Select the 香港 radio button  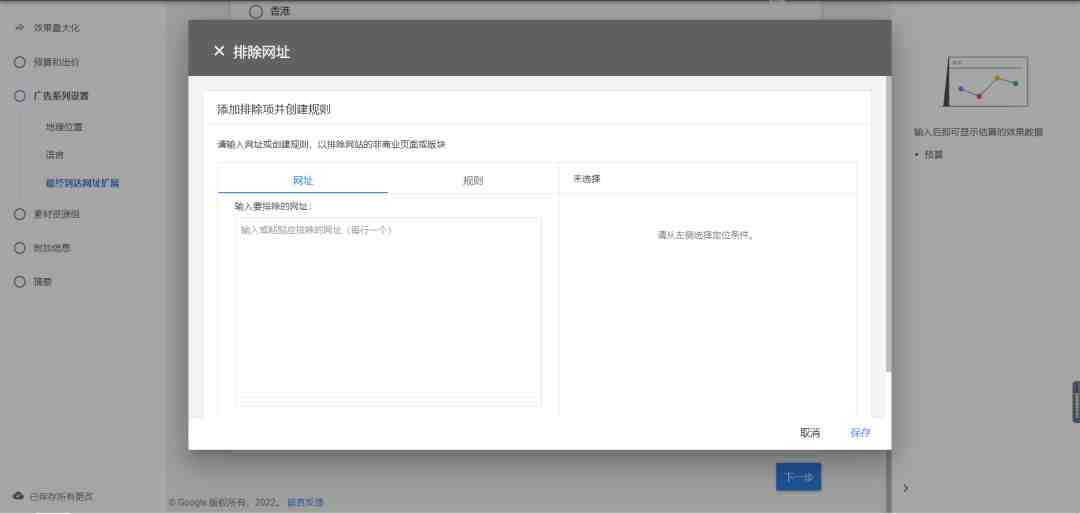(256, 11)
